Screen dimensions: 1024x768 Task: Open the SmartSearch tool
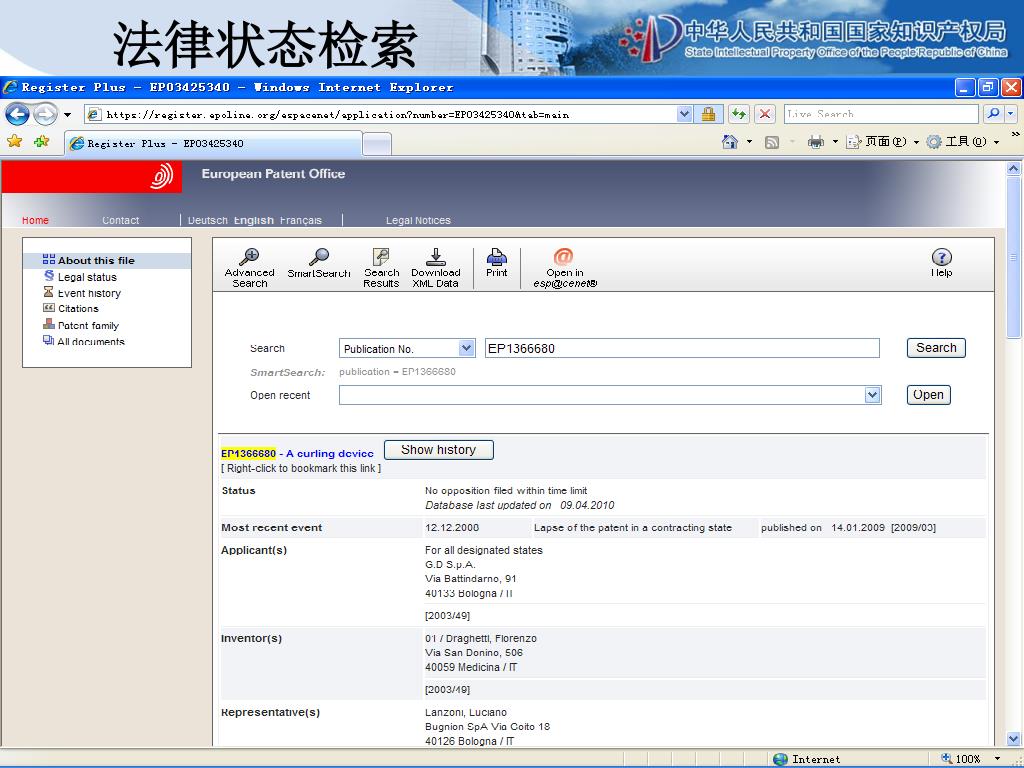(319, 263)
